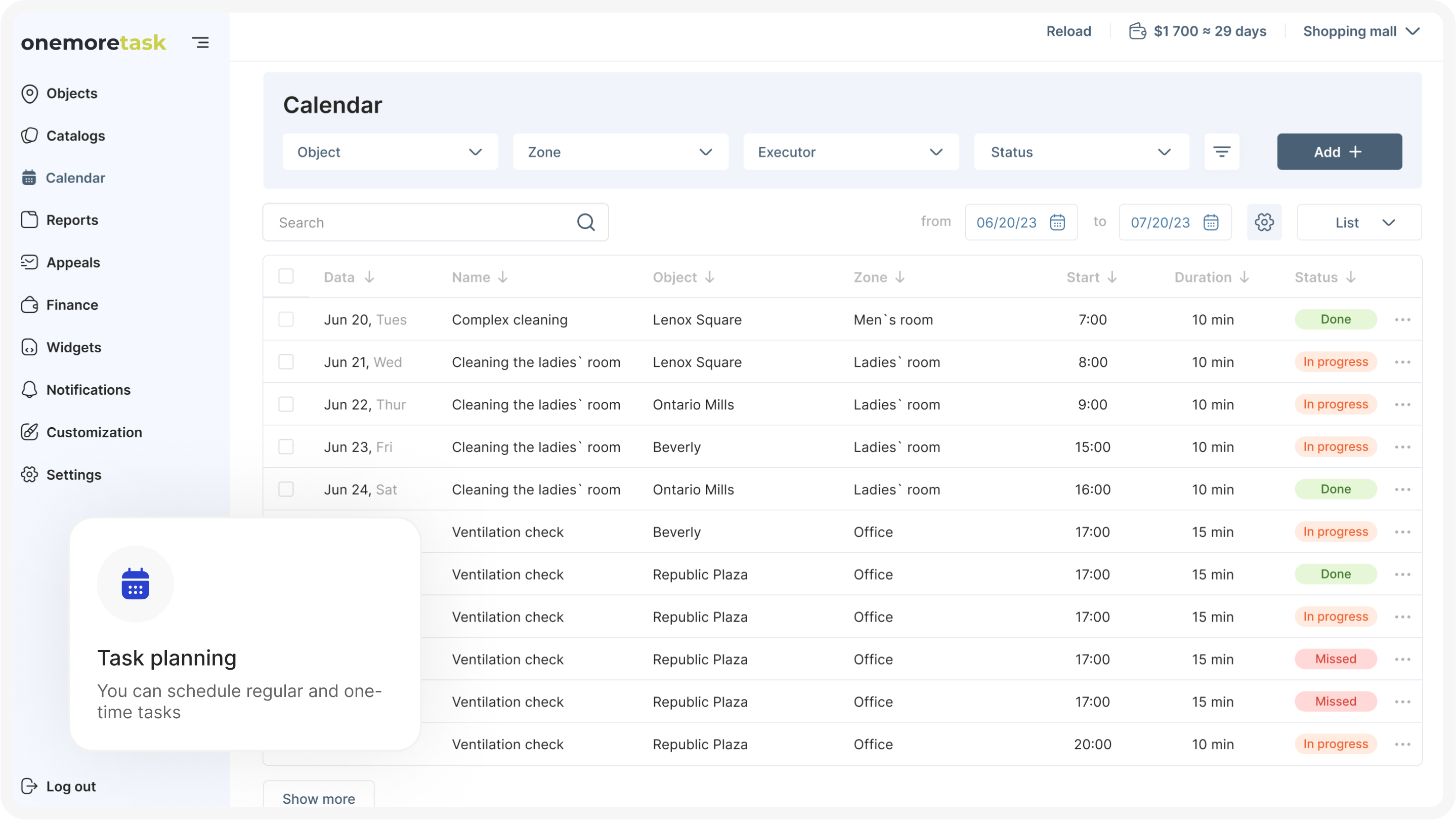Open the table settings gear icon

tap(1264, 222)
